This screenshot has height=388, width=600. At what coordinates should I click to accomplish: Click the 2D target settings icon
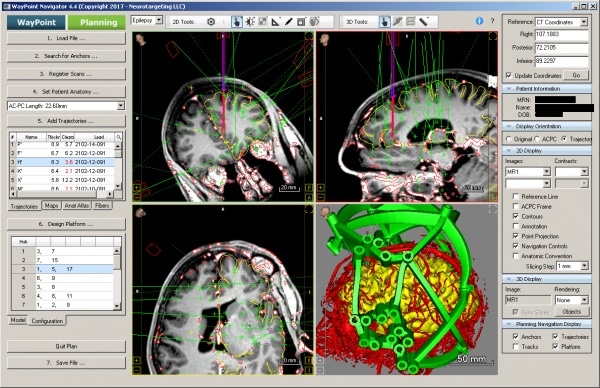[211, 22]
